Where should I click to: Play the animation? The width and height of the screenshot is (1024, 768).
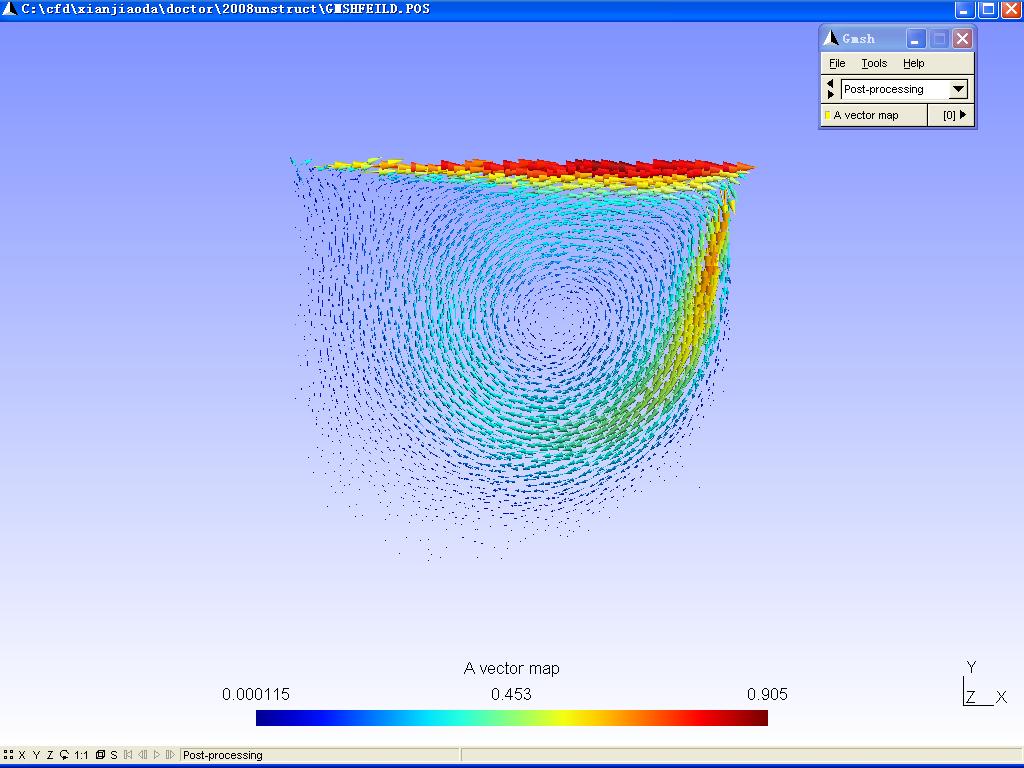pos(156,755)
